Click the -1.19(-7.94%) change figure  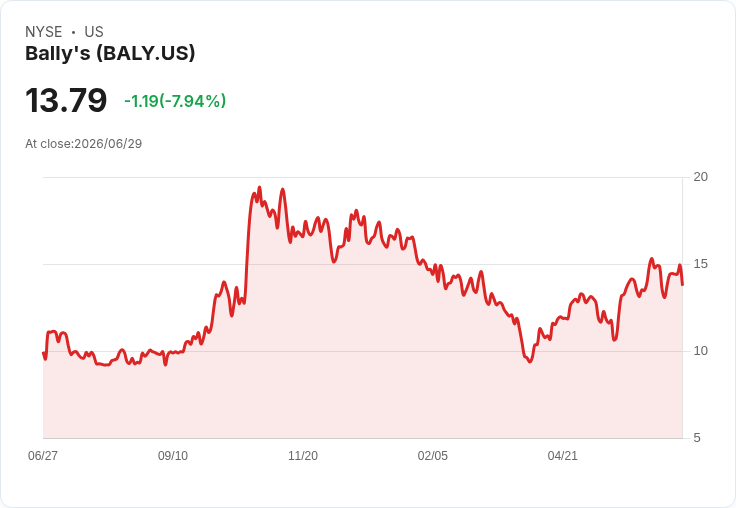(175, 101)
